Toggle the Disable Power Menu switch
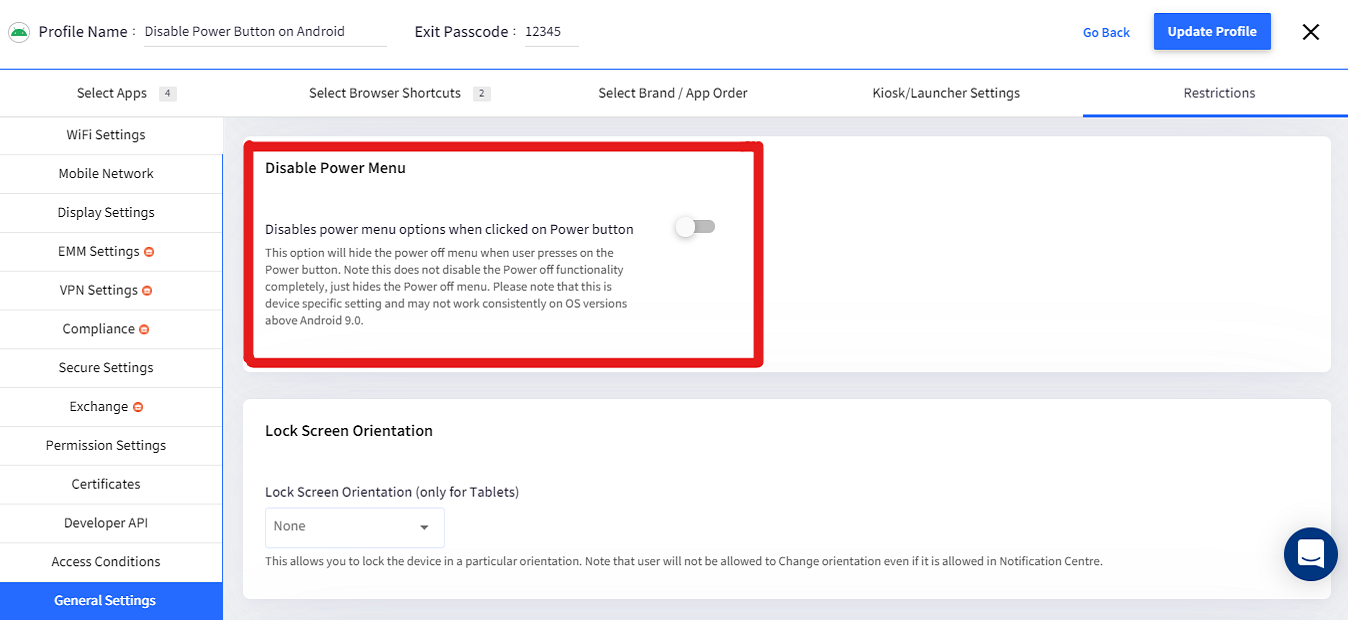 (695, 227)
